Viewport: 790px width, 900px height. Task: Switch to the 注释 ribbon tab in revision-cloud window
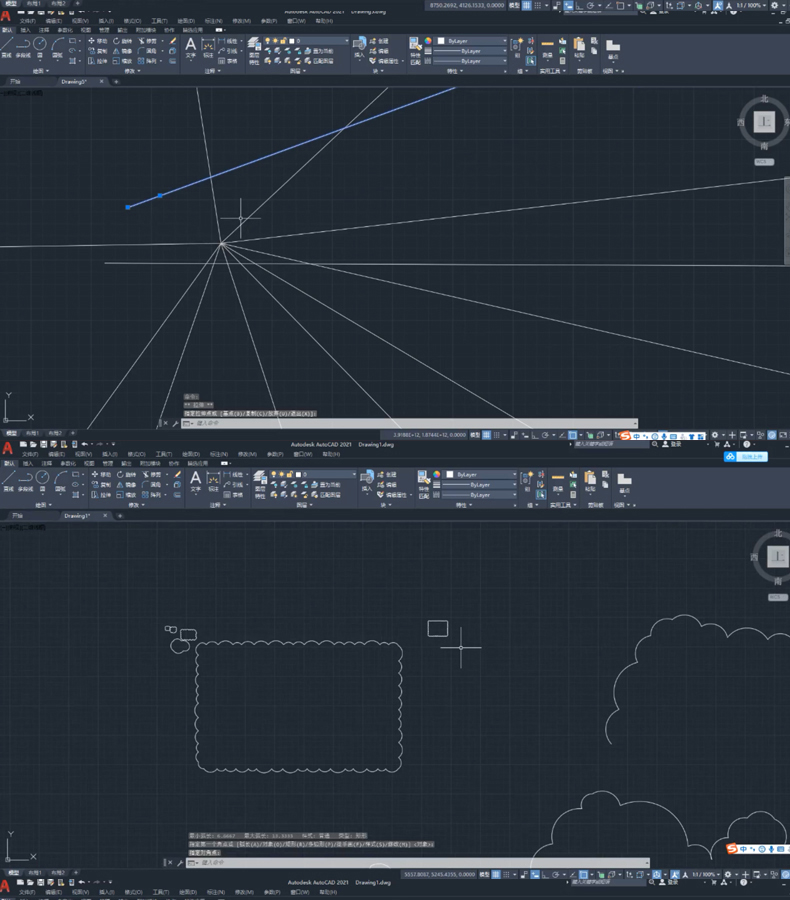pyautogui.click(x=47, y=463)
